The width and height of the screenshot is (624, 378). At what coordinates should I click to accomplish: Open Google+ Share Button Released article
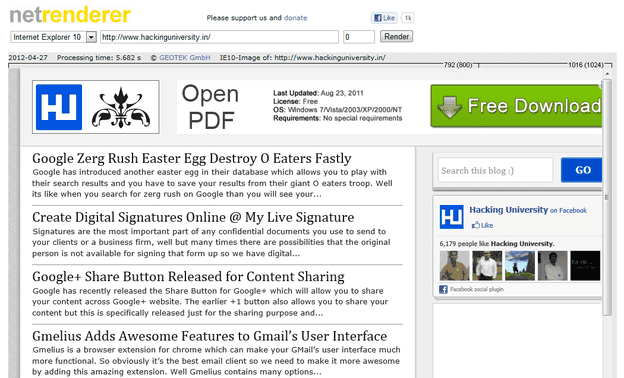(x=188, y=277)
